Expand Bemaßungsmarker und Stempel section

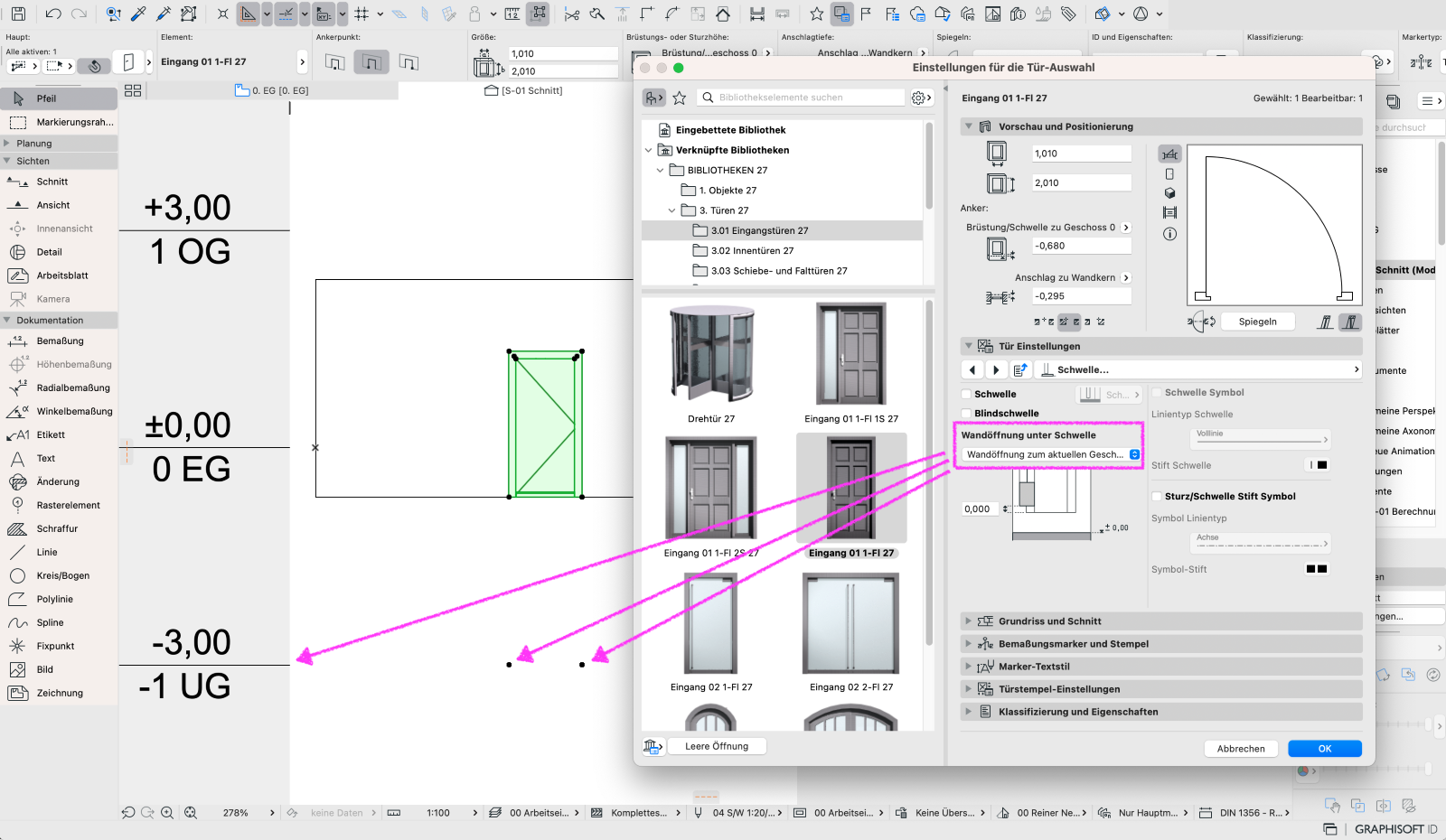pyautogui.click(x=969, y=644)
